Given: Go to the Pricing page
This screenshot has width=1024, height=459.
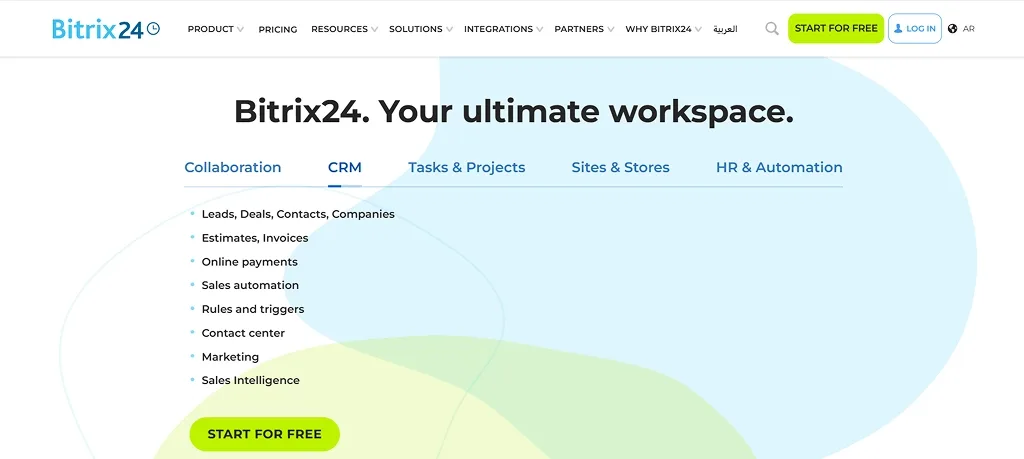Looking at the screenshot, I should coord(278,29).
